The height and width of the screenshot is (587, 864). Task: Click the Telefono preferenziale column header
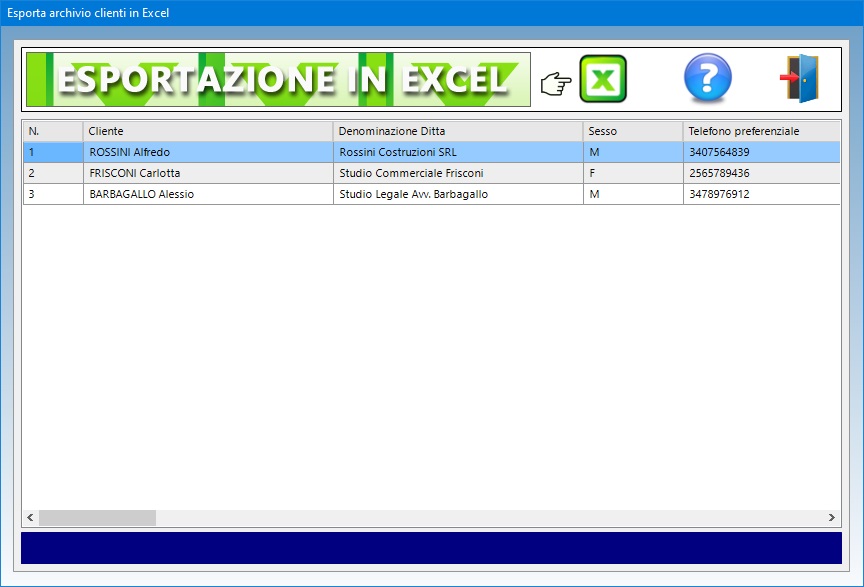coord(760,131)
